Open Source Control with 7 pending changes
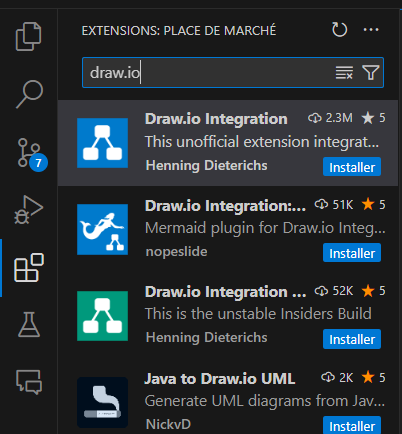The width and height of the screenshot is (402, 434). pos(30,154)
